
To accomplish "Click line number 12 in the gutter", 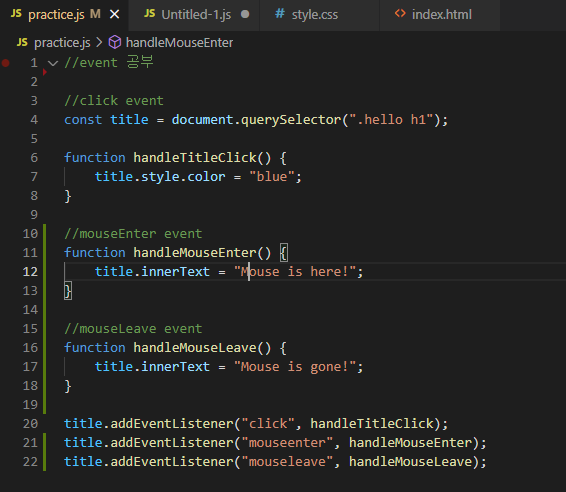I will (30, 271).
